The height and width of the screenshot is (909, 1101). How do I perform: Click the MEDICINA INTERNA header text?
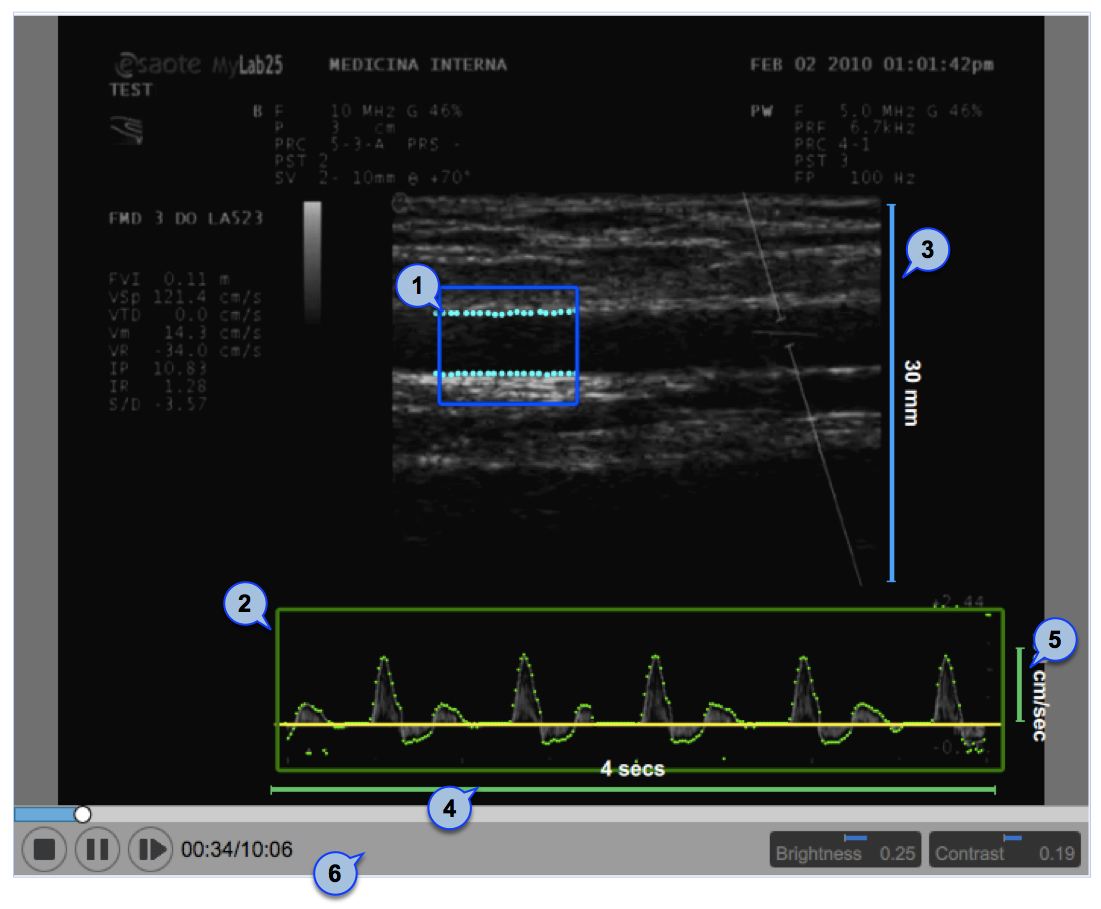[418, 65]
